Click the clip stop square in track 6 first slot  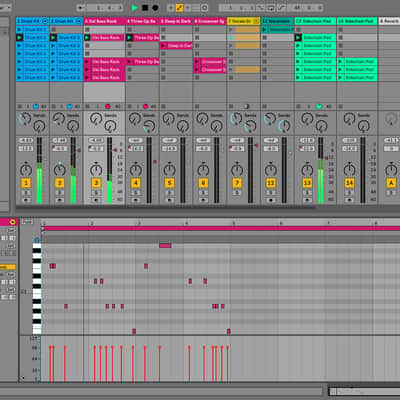(197, 30)
